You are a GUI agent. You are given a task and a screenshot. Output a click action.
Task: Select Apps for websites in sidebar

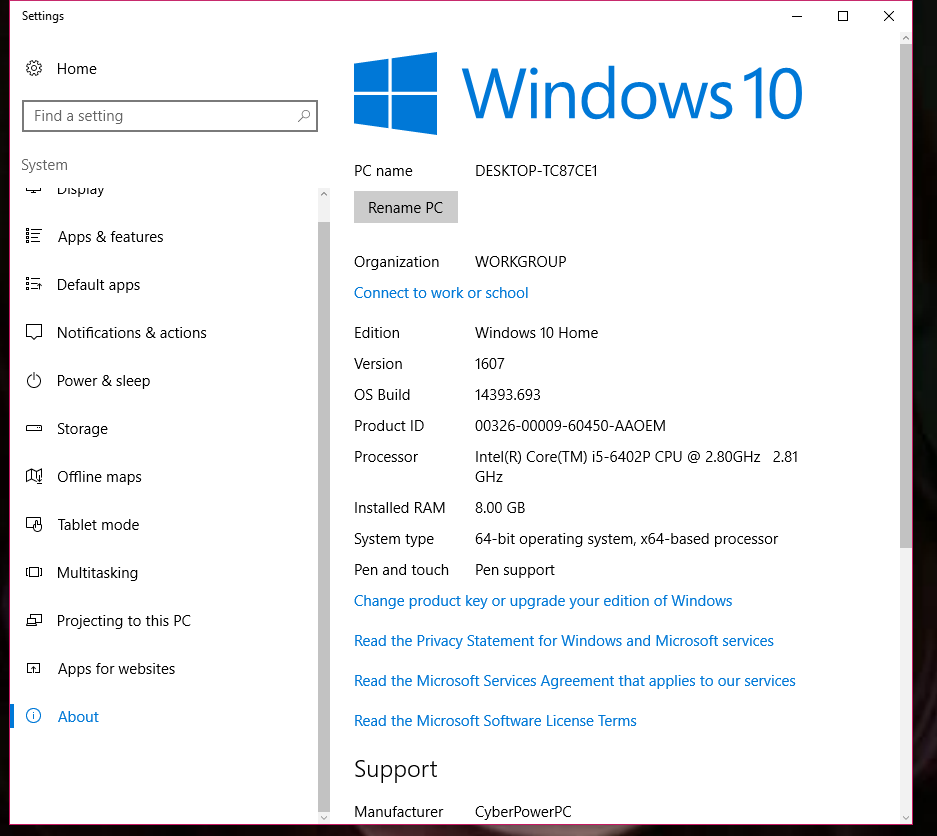click(116, 669)
